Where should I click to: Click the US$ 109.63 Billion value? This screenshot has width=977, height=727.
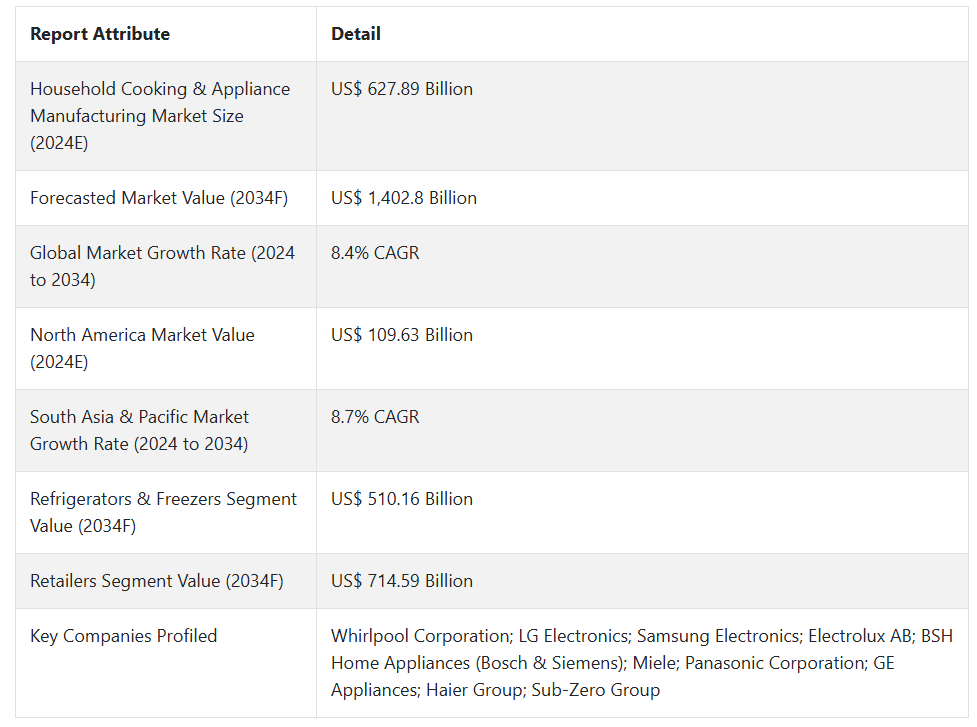(402, 335)
